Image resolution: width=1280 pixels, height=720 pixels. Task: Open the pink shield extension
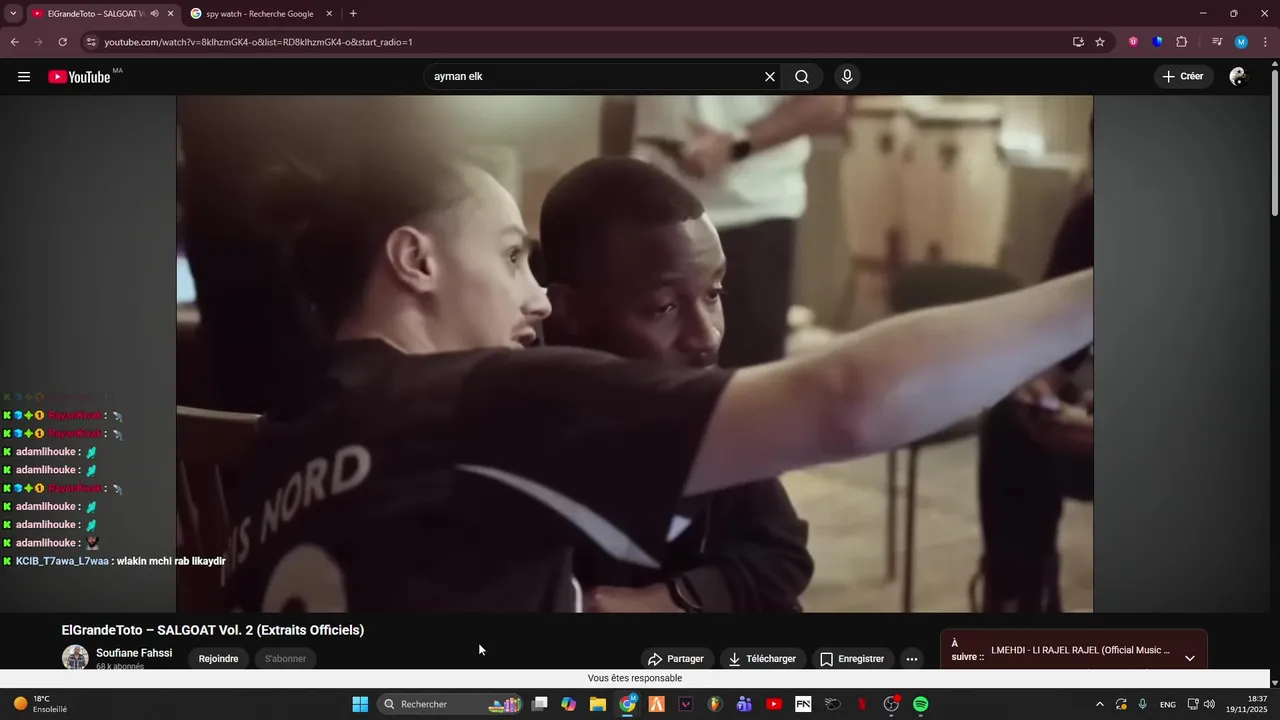coord(1133,42)
